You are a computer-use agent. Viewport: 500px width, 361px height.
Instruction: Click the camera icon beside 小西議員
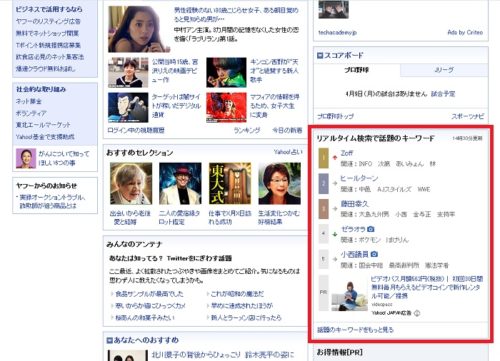(374, 254)
